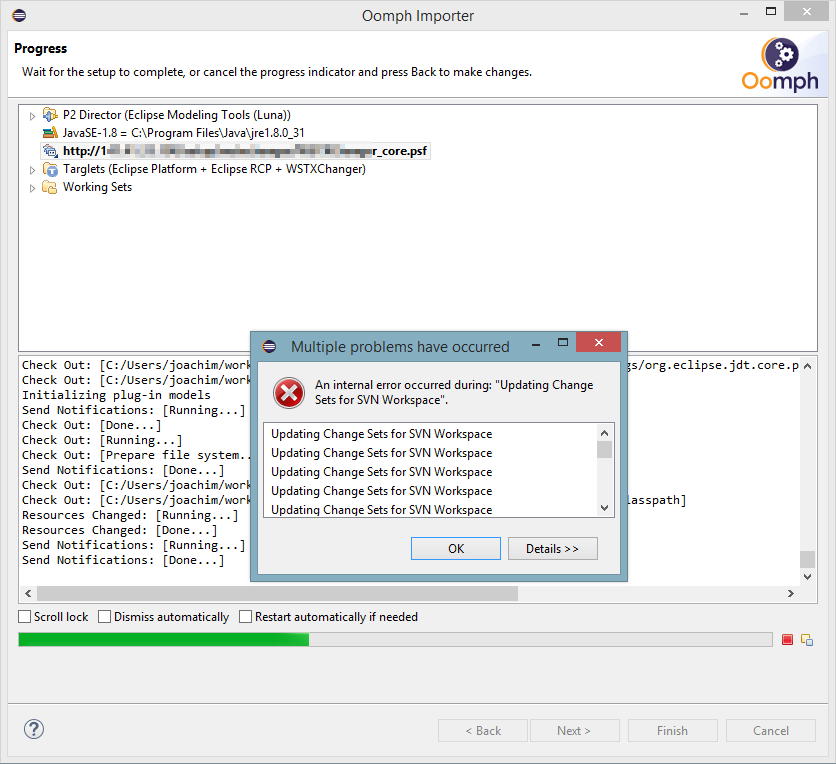This screenshot has width=836, height=764.
Task: Click the disabled Back button
Action: click(483, 730)
